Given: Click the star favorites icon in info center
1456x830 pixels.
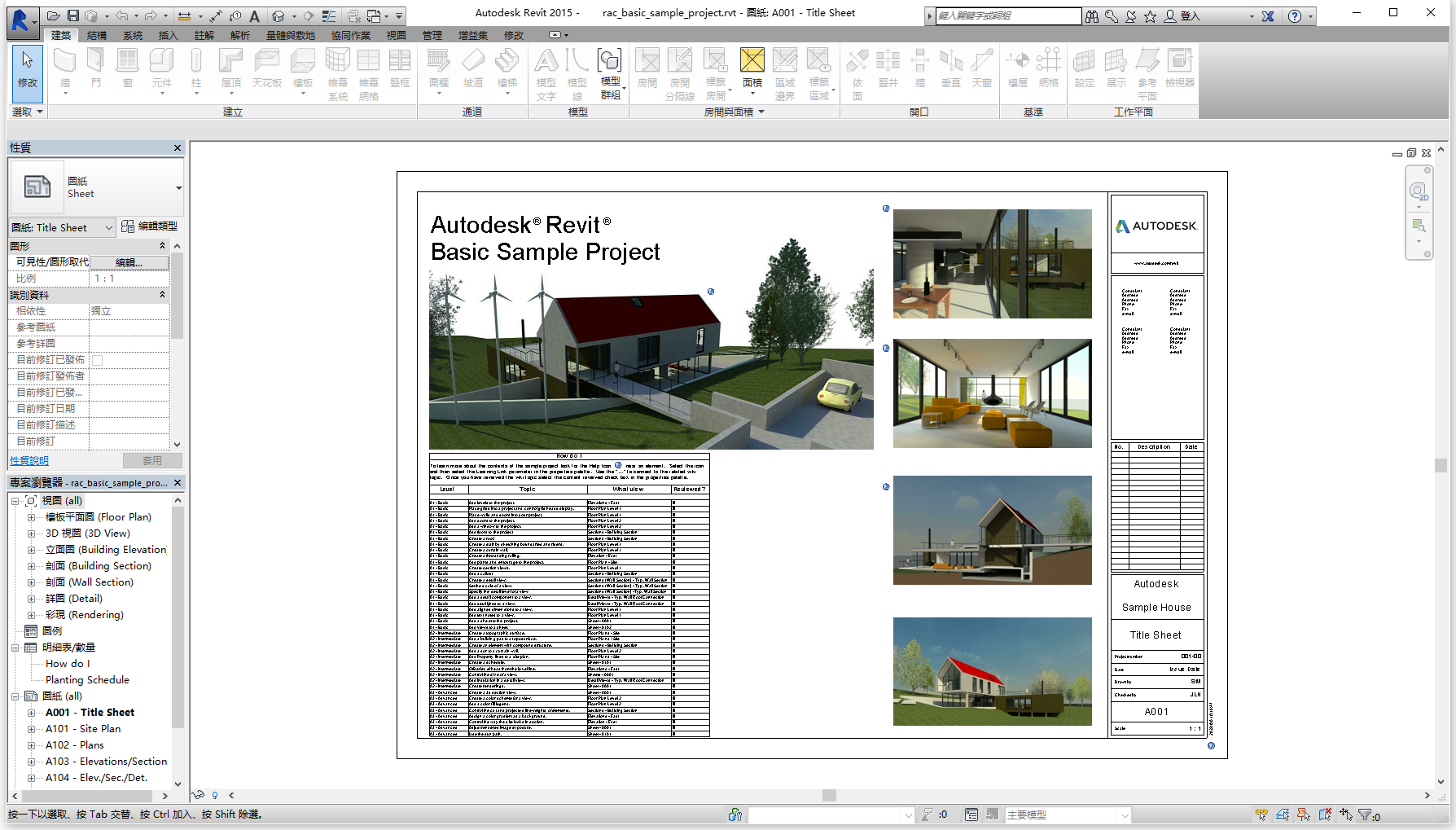Looking at the screenshot, I should point(1150,16).
